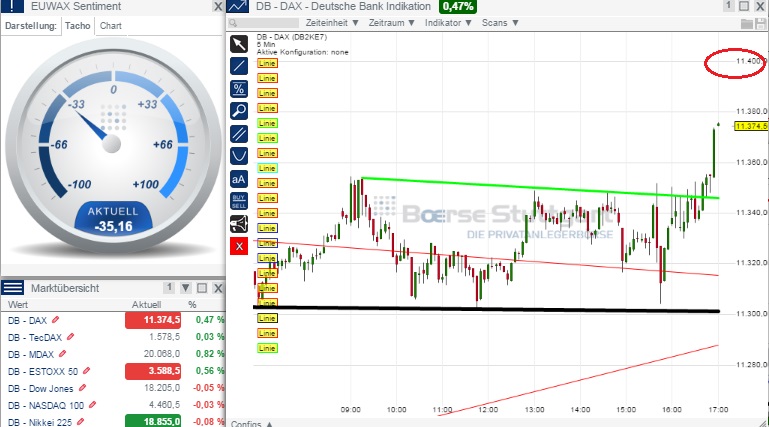
Task: Click the yellow 11.374,5 price marker on axis
Action: click(751, 126)
